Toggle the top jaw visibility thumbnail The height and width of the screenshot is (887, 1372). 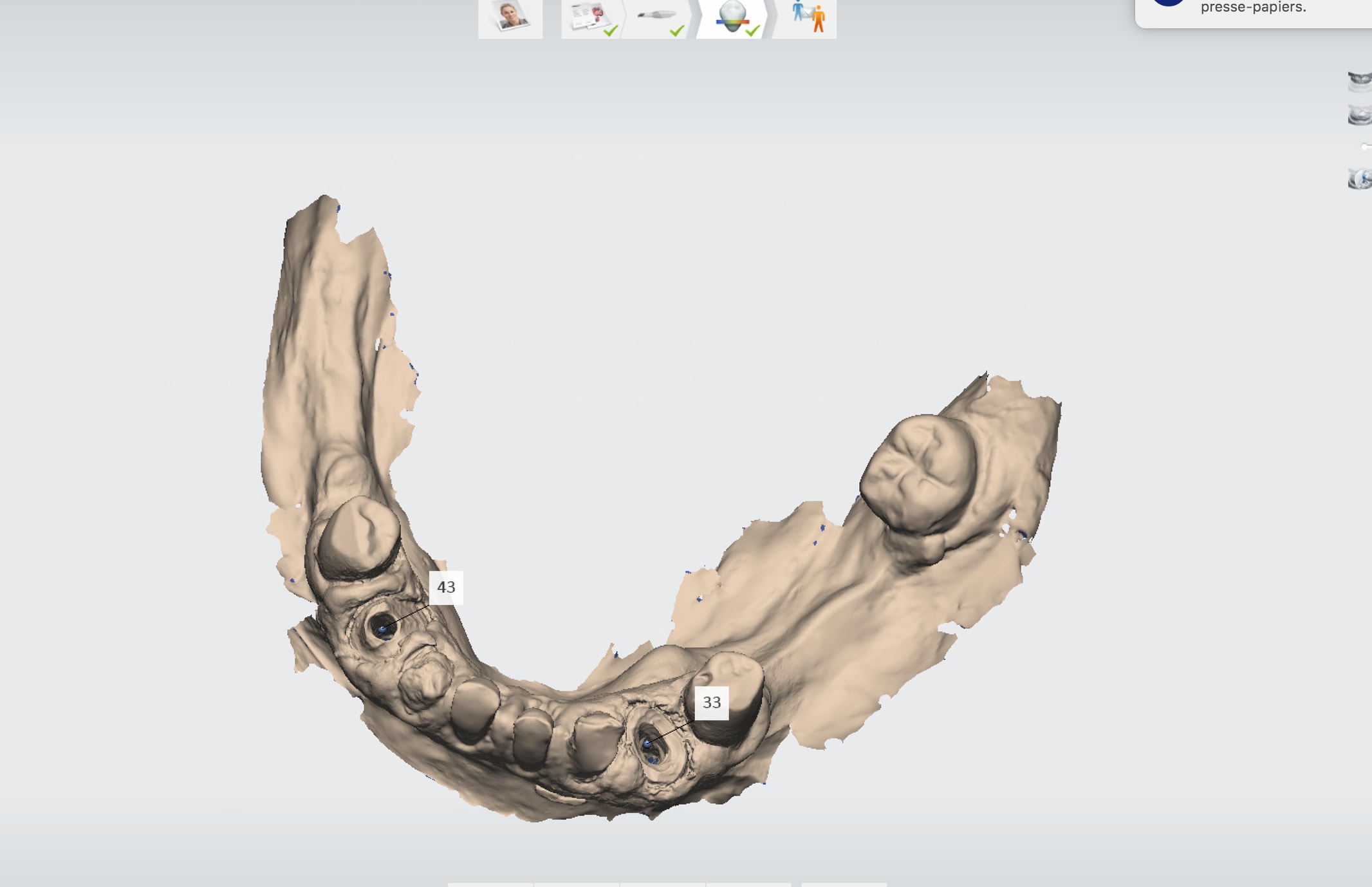(x=1359, y=81)
